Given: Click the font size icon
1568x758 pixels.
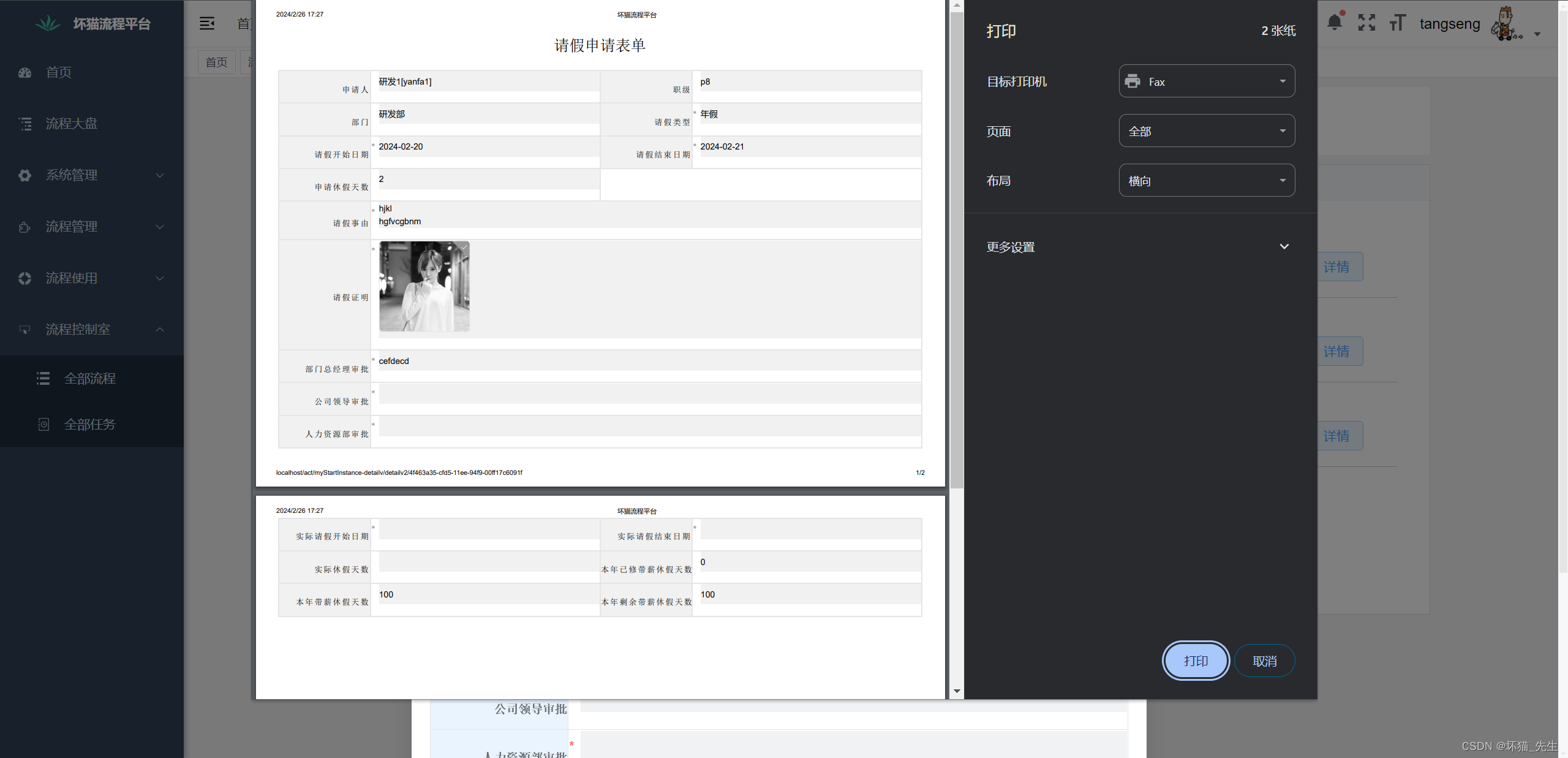Looking at the screenshot, I should pos(1397,23).
